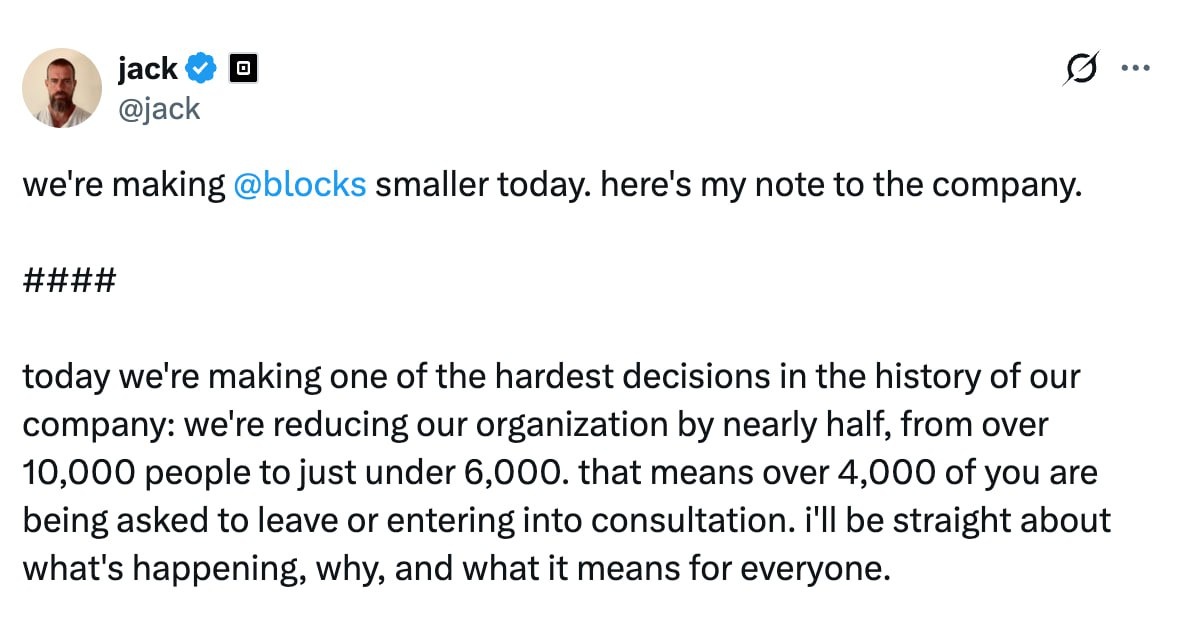Open the three-dot more options menu
Viewport: 1178px width, 634px height.
(x=1136, y=69)
